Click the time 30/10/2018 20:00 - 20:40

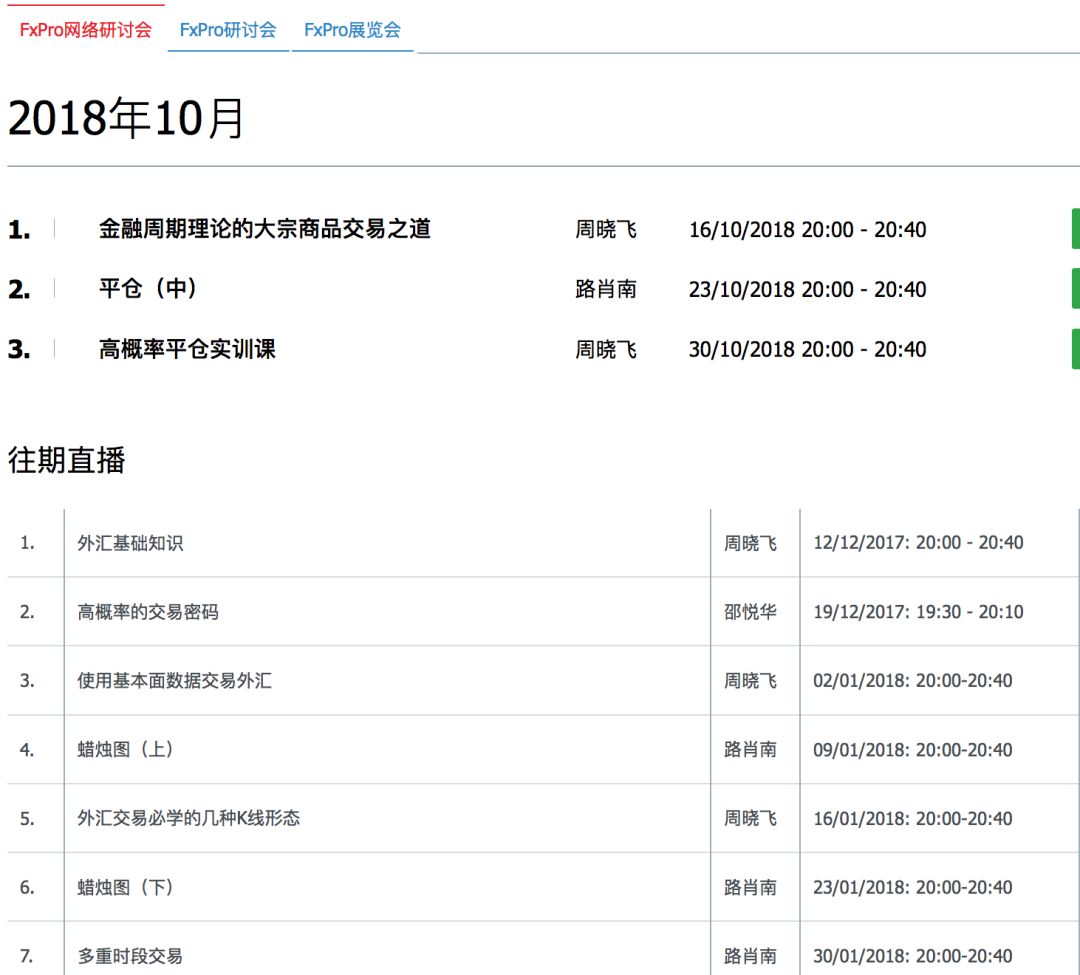pos(807,349)
